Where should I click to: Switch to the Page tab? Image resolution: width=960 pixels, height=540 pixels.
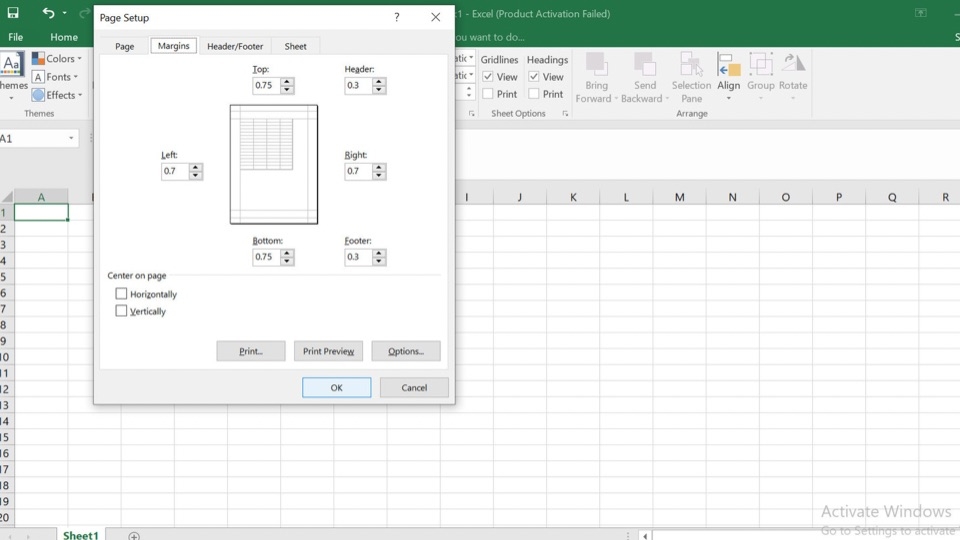(124, 46)
